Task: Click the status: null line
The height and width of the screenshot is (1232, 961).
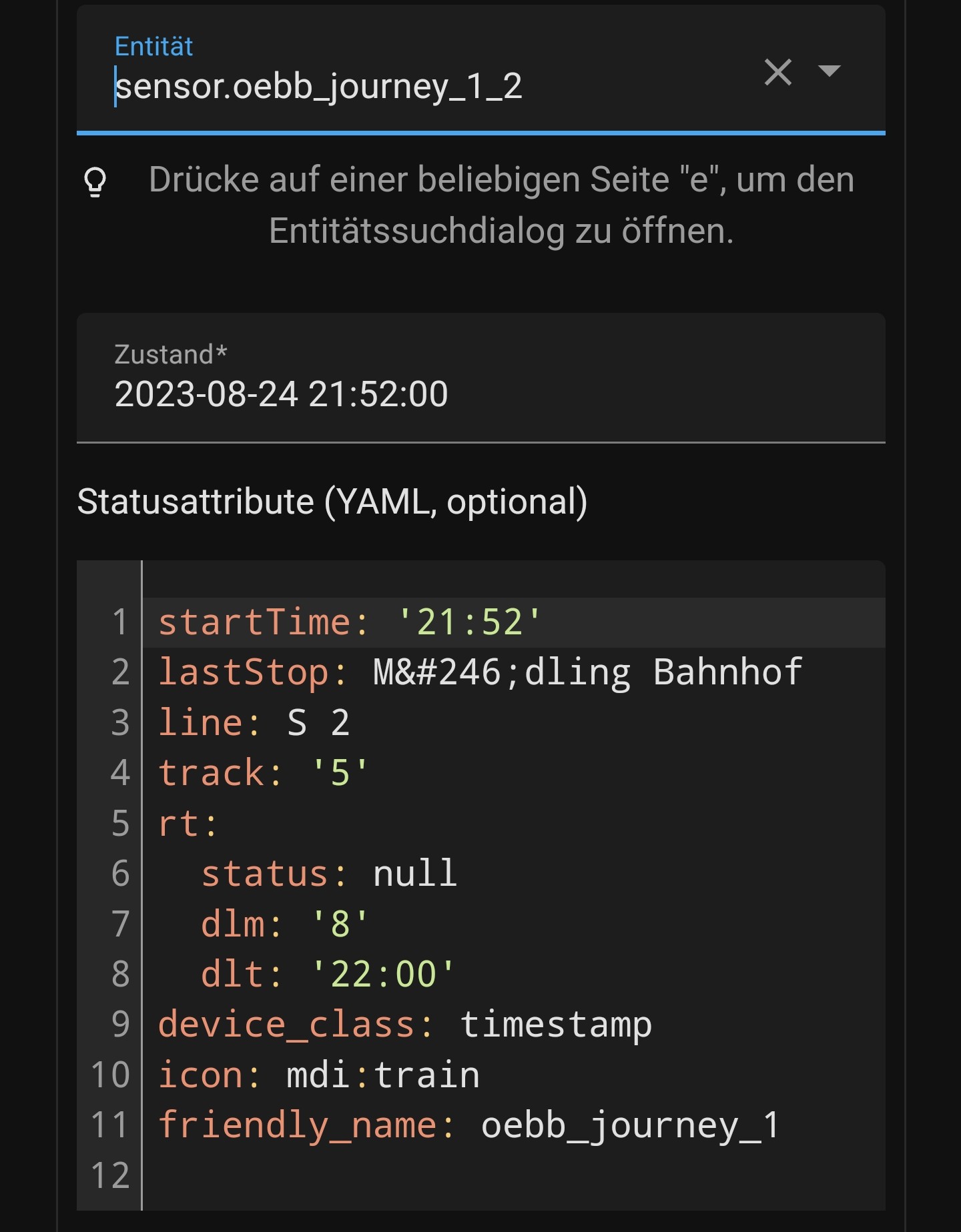Action: point(328,874)
